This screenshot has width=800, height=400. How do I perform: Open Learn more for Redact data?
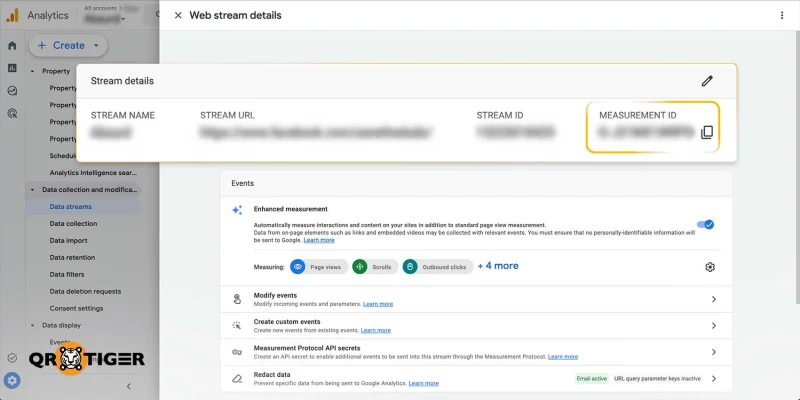pyautogui.click(x=423, y=383)
